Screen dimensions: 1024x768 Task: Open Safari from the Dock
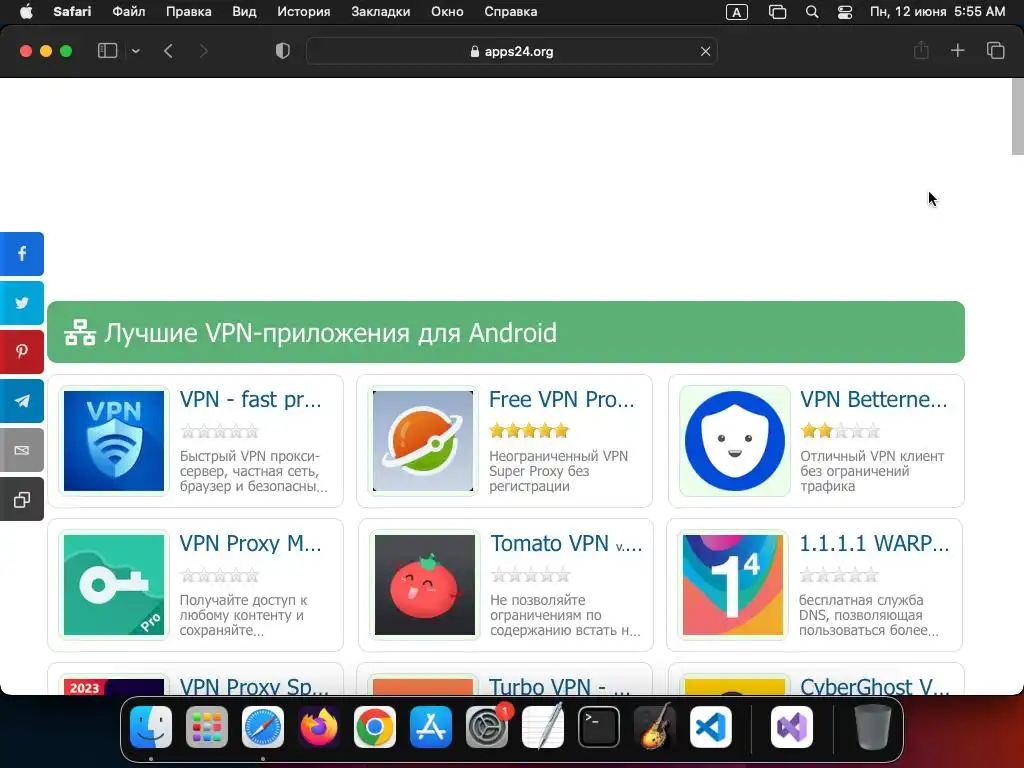(x=263, y=727)
